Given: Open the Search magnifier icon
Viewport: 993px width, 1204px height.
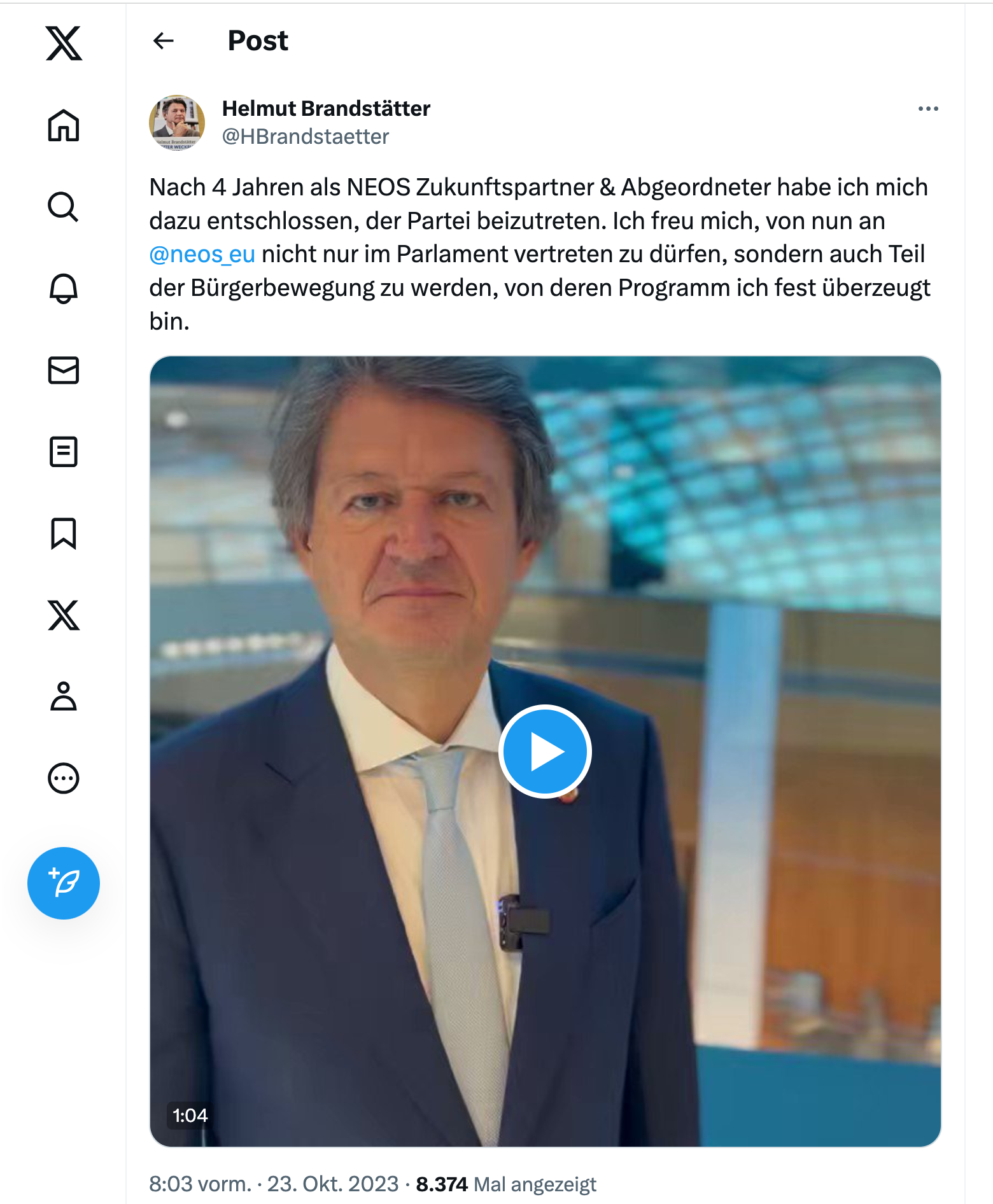Looking at the screenshot, I should 64,207.
